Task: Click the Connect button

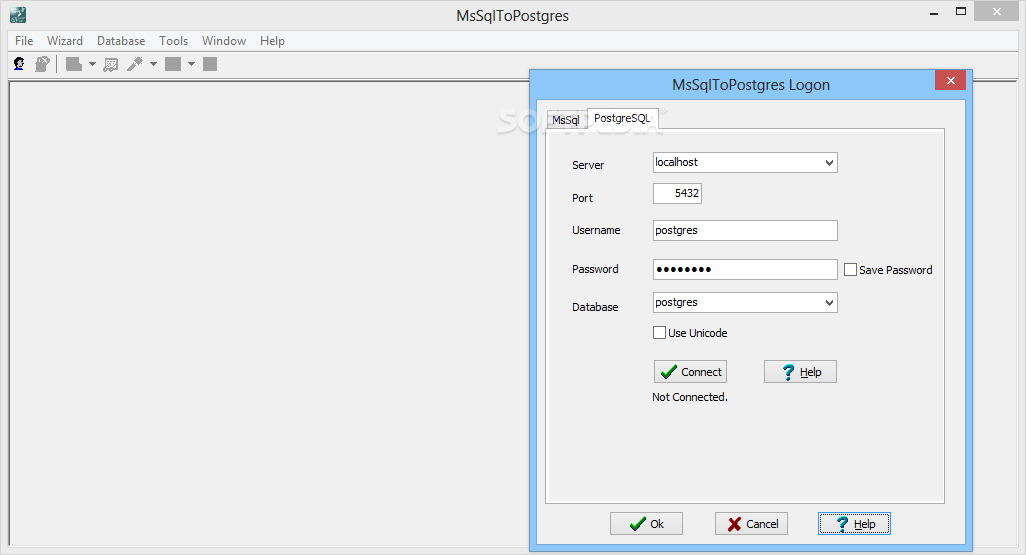Action: pyautogui.click(x=690, y=372)
